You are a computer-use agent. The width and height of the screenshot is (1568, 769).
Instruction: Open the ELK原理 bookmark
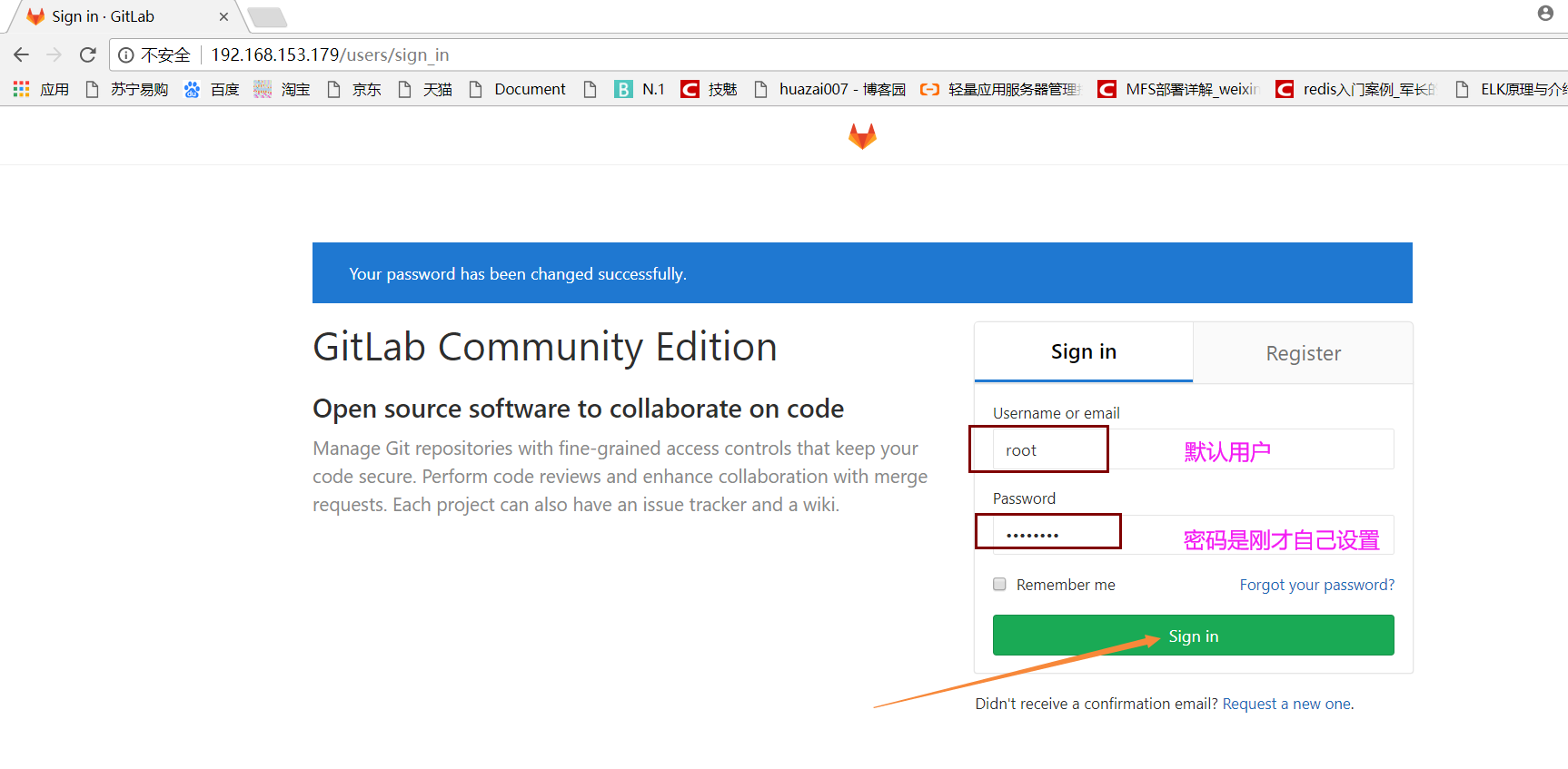1510,89
